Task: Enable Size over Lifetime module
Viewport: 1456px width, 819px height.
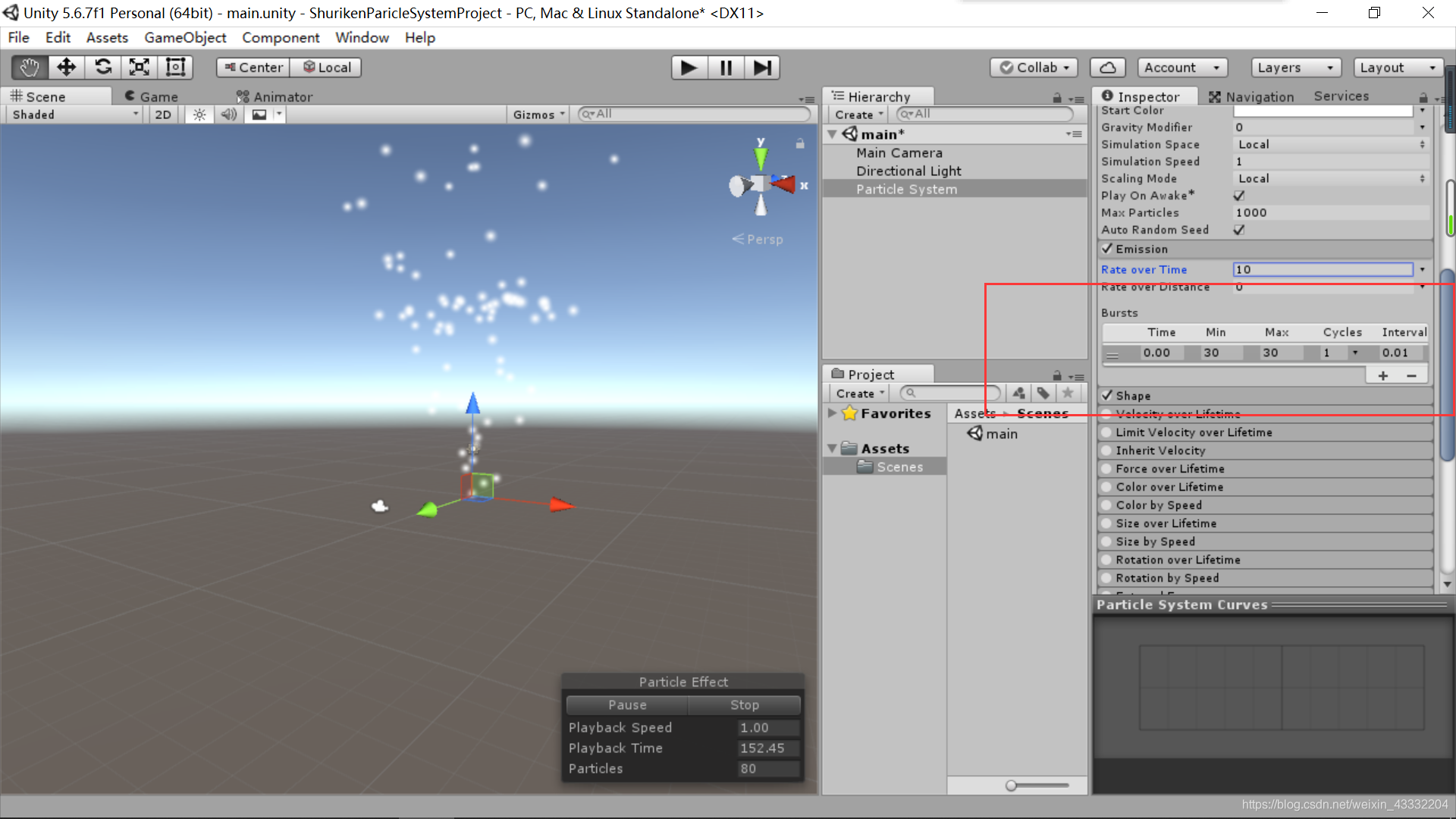Action: 1107,523
